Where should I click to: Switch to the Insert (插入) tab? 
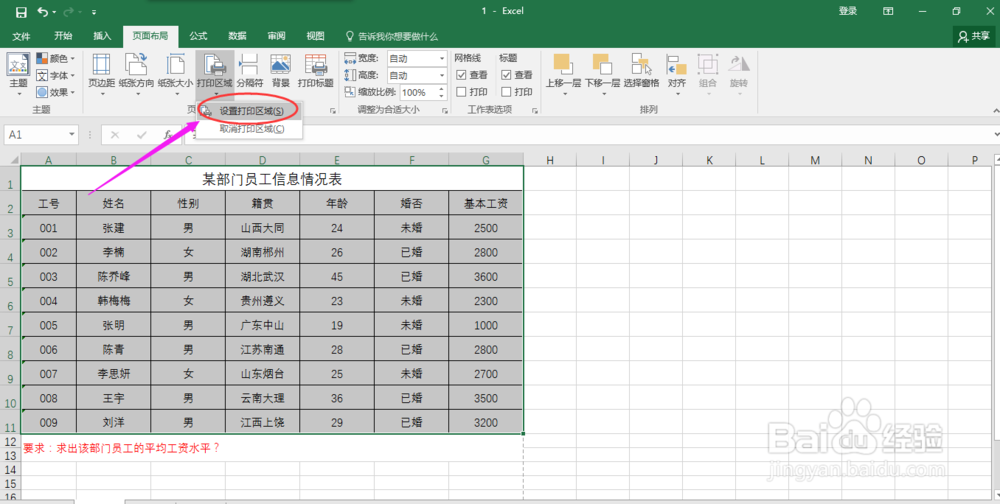coord(102,36)
